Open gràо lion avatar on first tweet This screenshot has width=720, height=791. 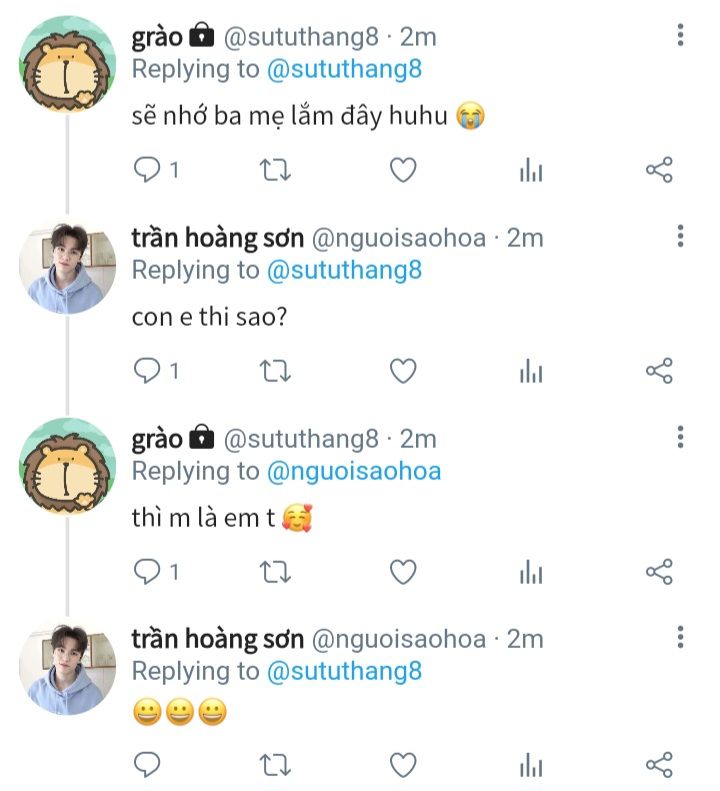pyautogui.click(x=68, y=66)
